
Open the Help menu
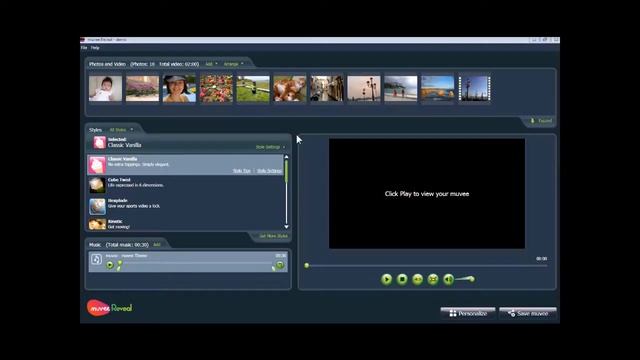click(95, 48)
